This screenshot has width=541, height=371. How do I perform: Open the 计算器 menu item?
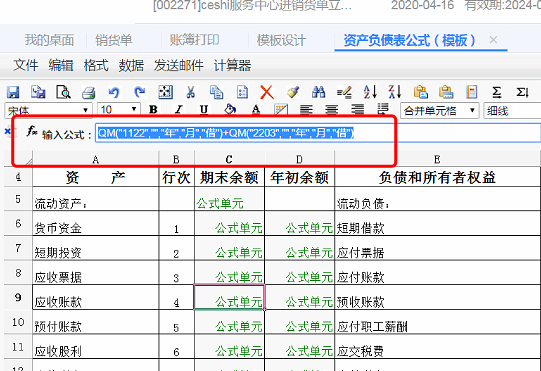[233, 66]
